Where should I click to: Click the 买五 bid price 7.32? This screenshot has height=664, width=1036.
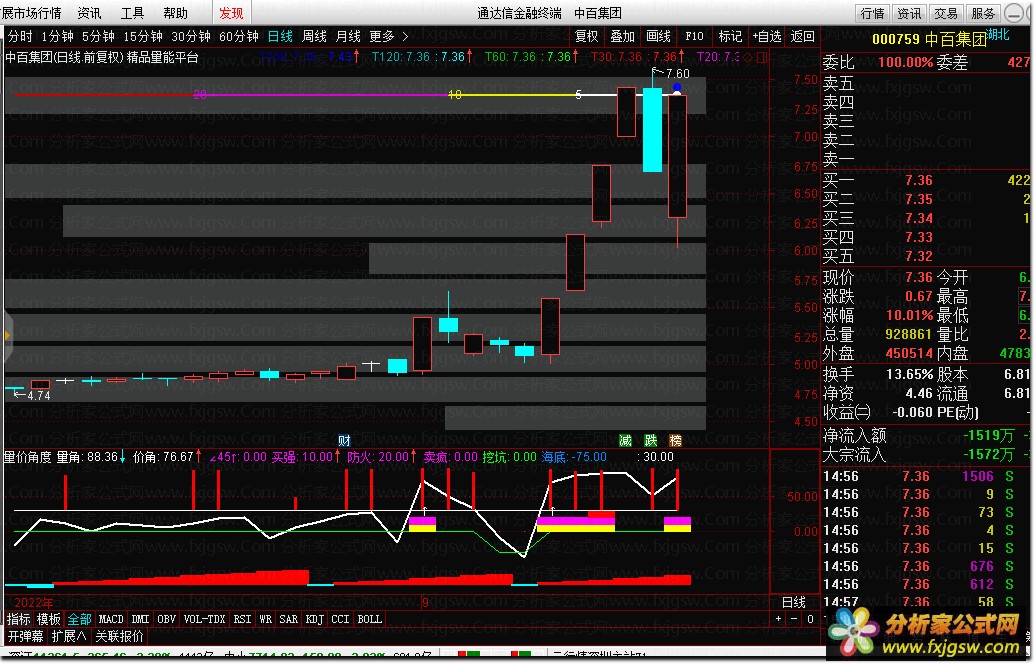(918, 256)
